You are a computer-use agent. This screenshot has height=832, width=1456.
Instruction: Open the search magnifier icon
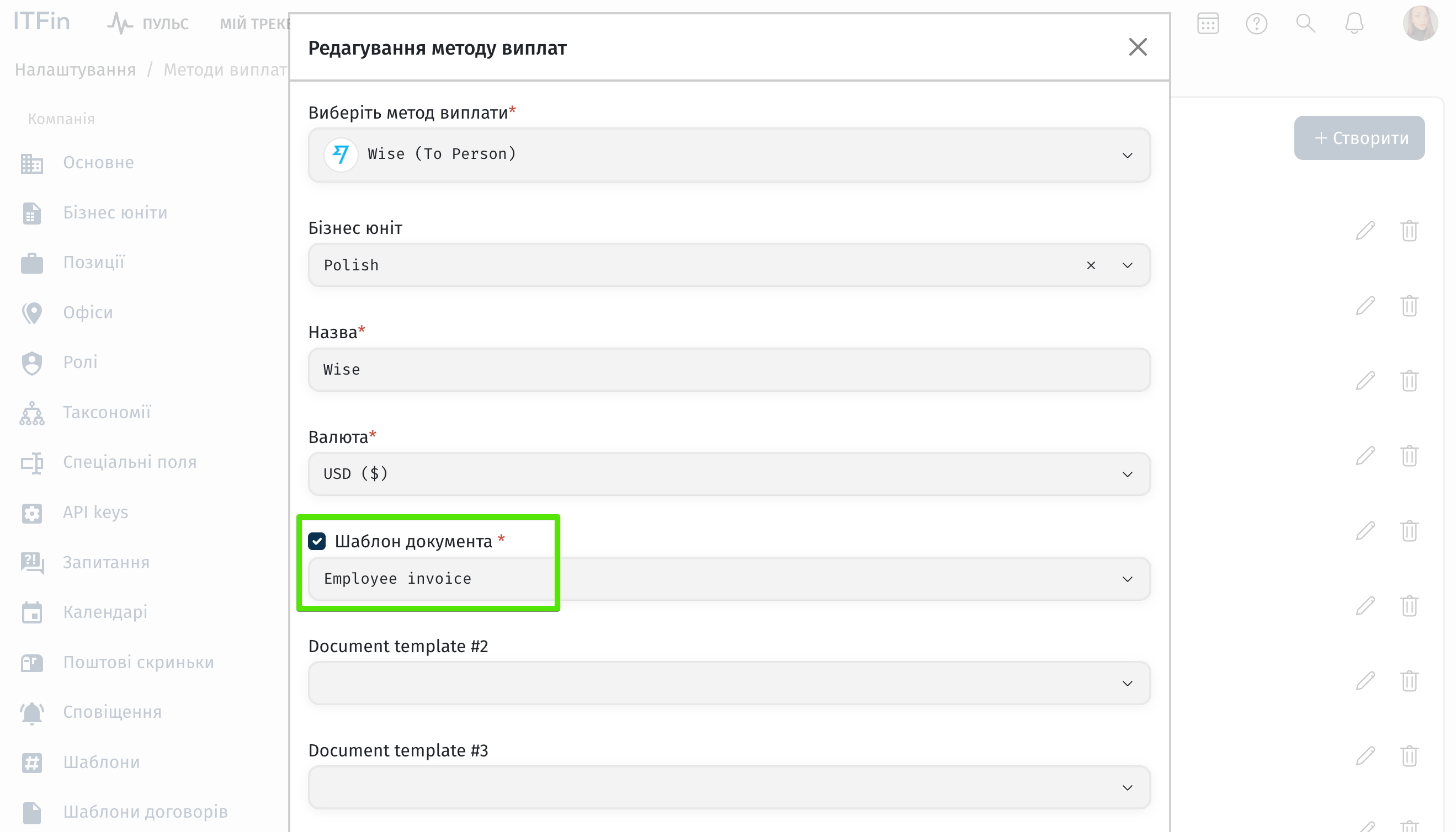point(1305,23)
